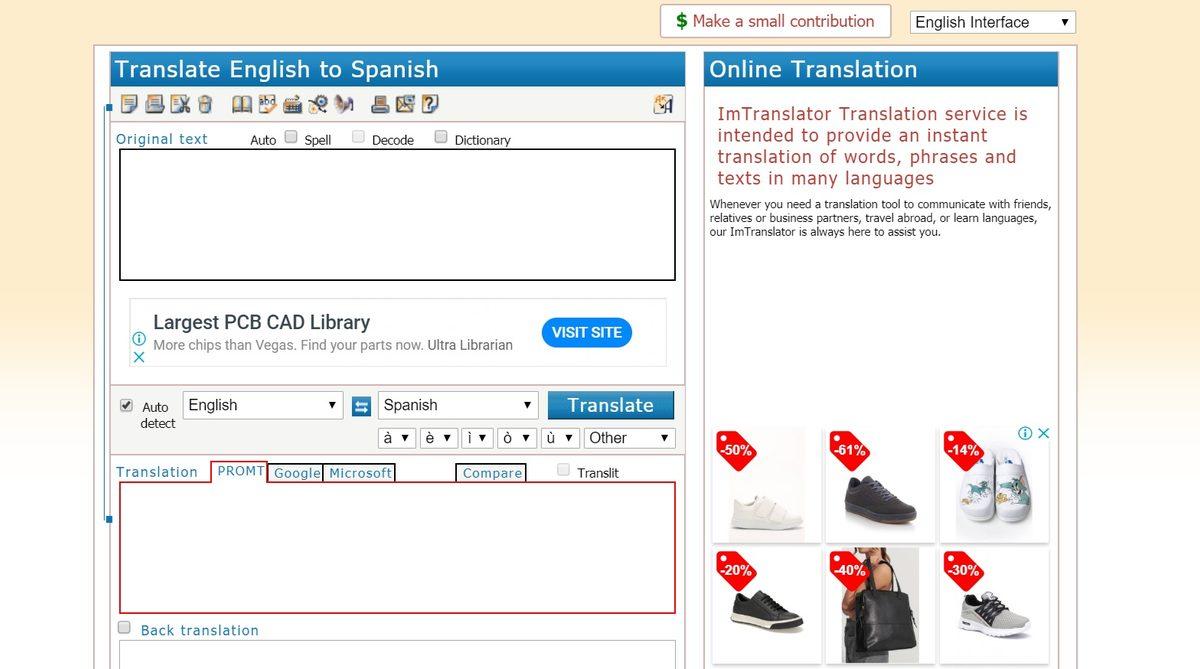The height and width of the screenshot is (669, 1200).
Task: Click the scissors cut icon in toolbar
Action: [x=180, y=104]
